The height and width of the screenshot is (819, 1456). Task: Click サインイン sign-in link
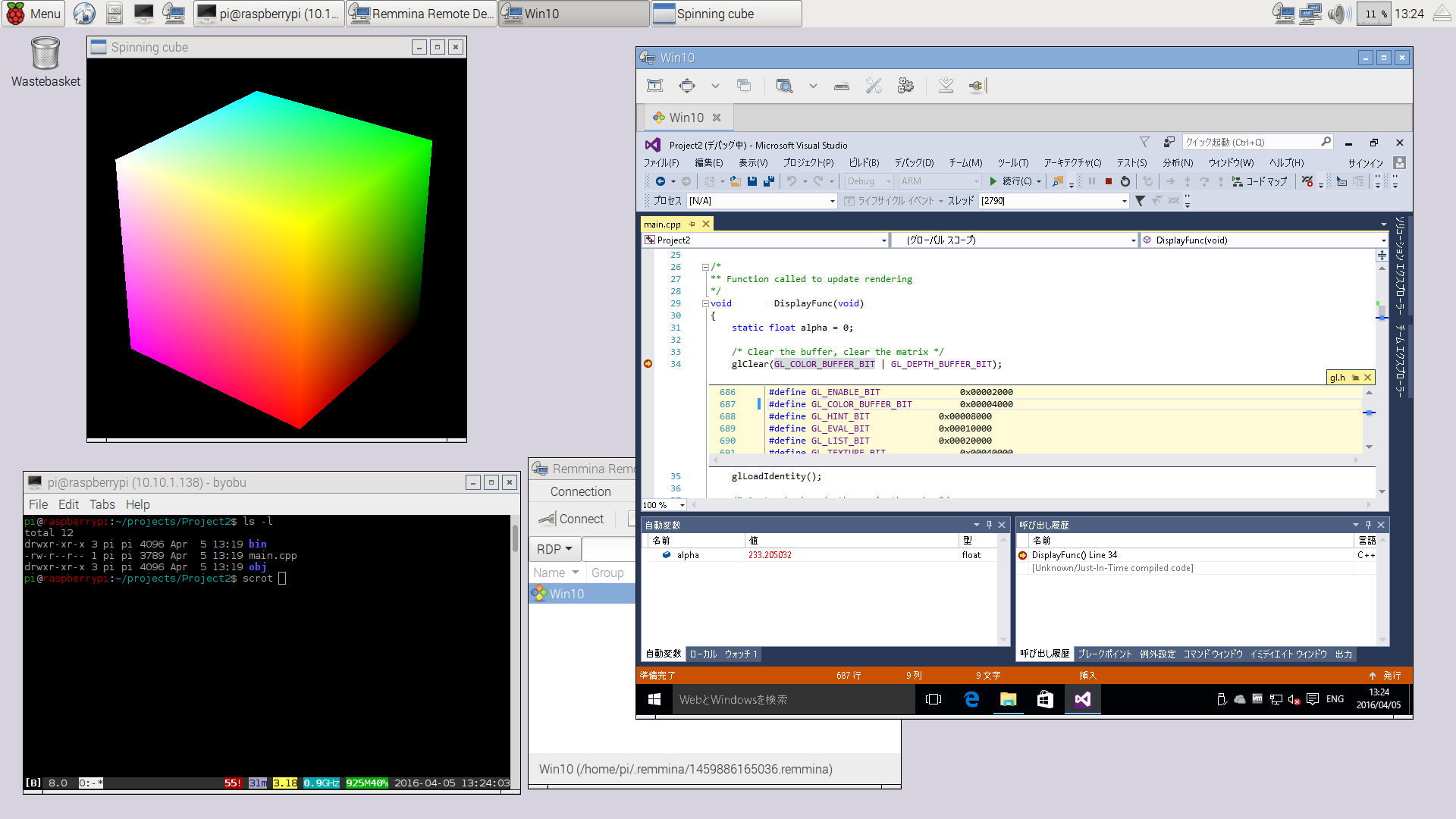tap(1365, 163)
